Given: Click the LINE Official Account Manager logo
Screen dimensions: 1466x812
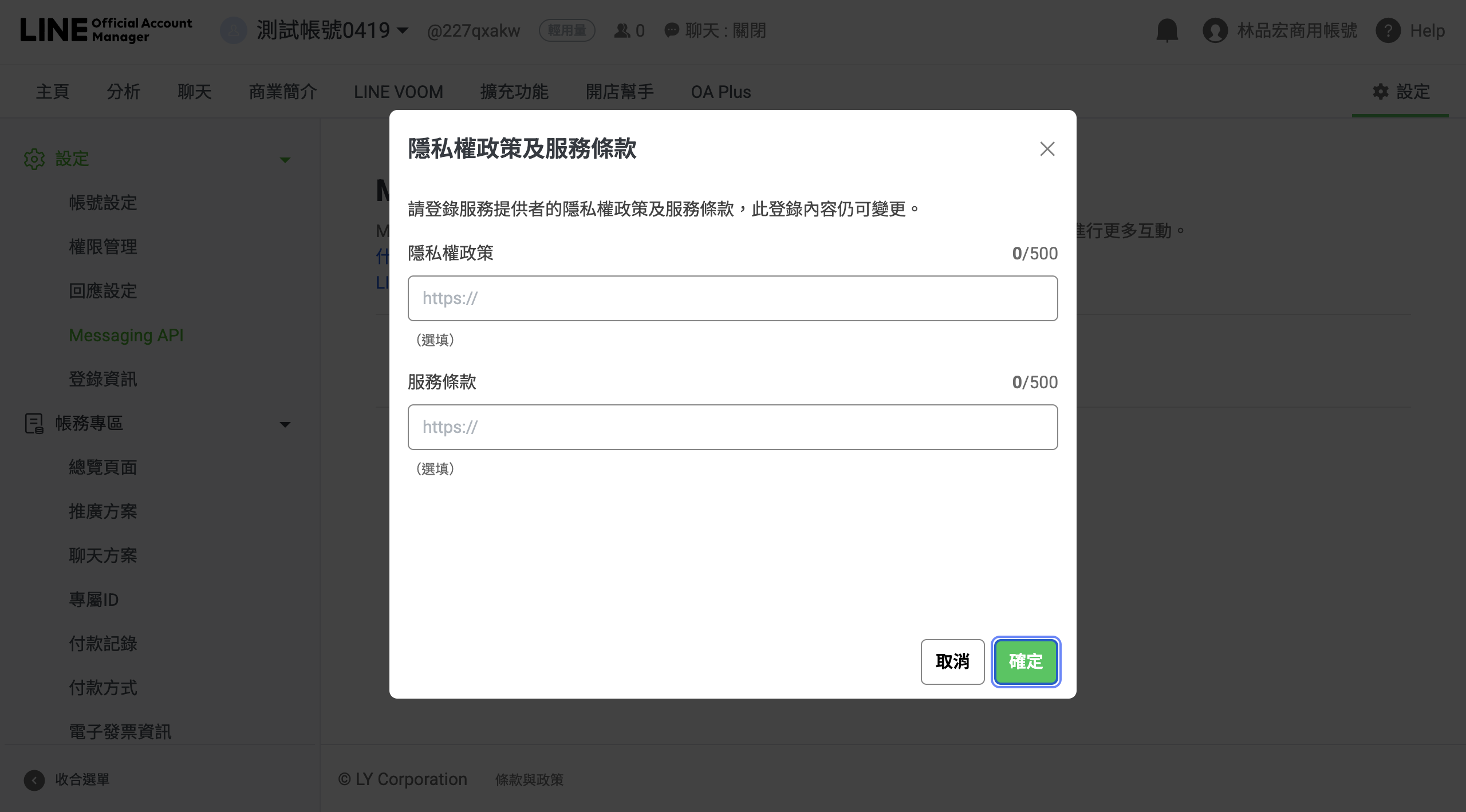Looking at the screenshot, I should point(106,30).
